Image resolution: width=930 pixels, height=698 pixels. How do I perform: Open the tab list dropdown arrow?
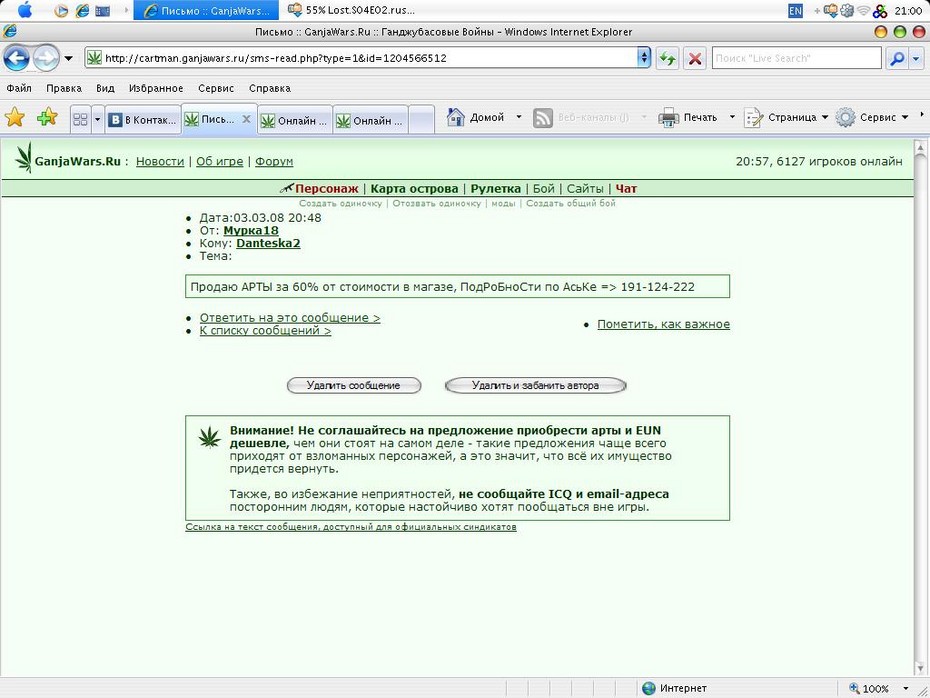(x=97, y=120)
